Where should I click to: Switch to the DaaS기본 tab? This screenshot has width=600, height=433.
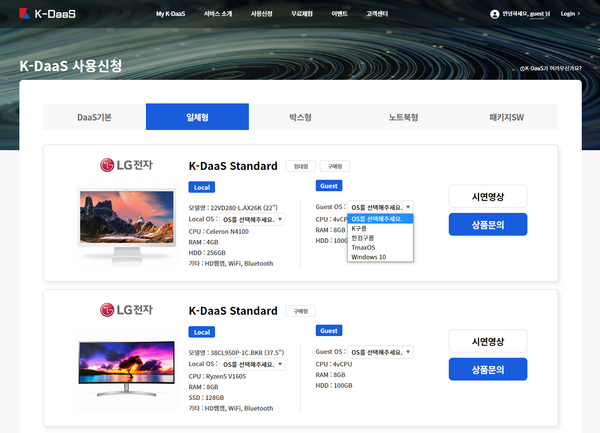click(94, 117)
